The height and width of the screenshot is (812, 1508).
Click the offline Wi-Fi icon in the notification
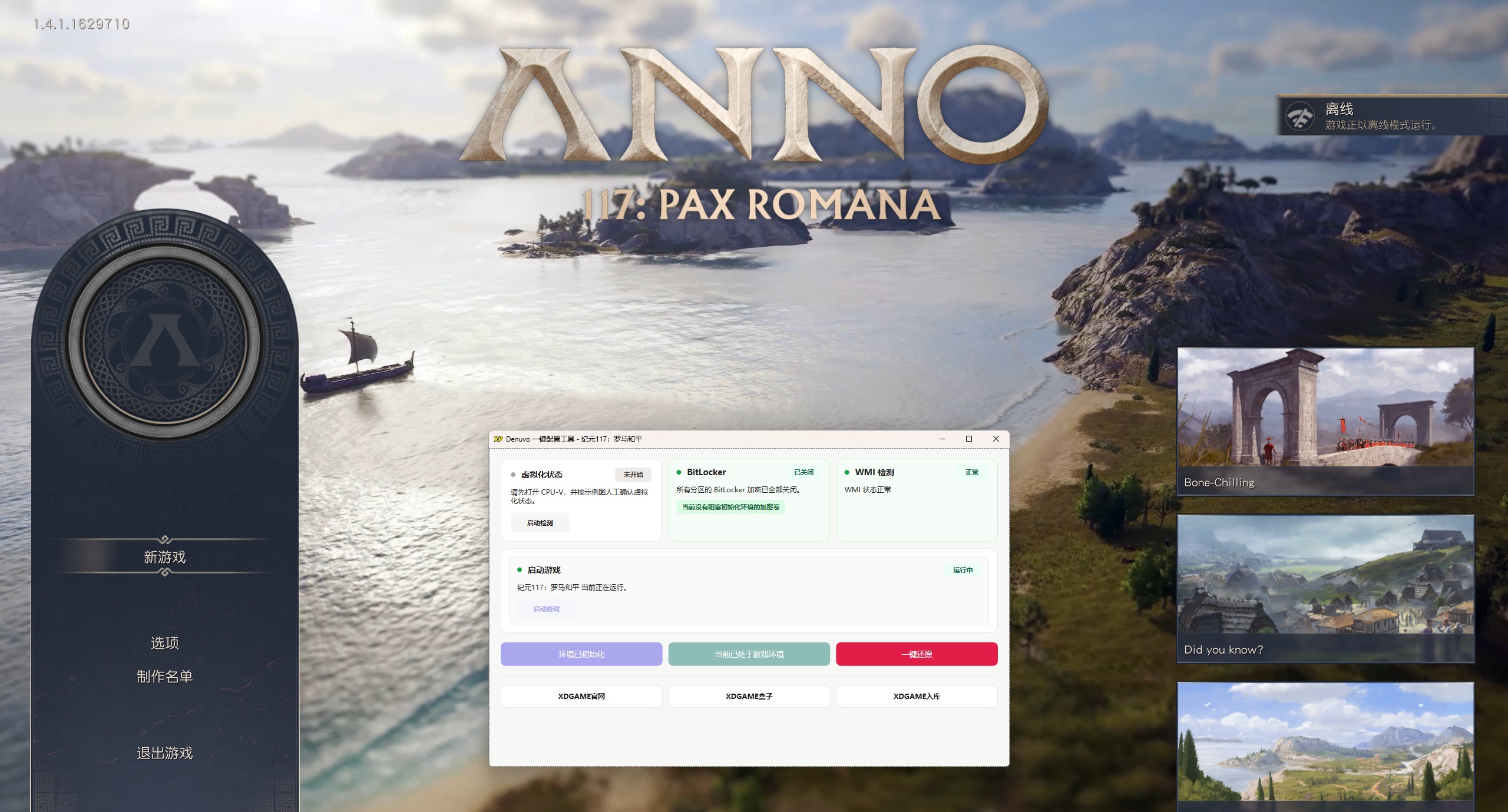tap(1300, 115)
